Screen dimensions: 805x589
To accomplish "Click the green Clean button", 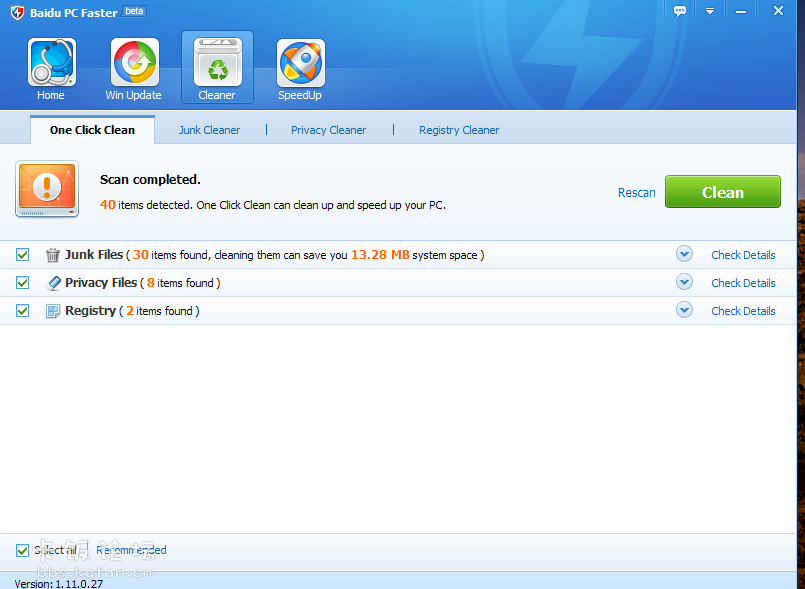I will (723, 192).
